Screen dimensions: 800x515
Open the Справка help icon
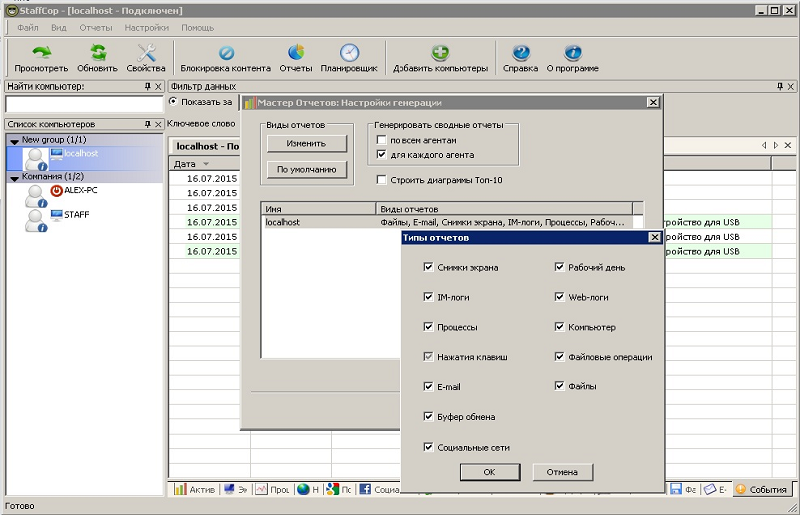click(520, 53)
